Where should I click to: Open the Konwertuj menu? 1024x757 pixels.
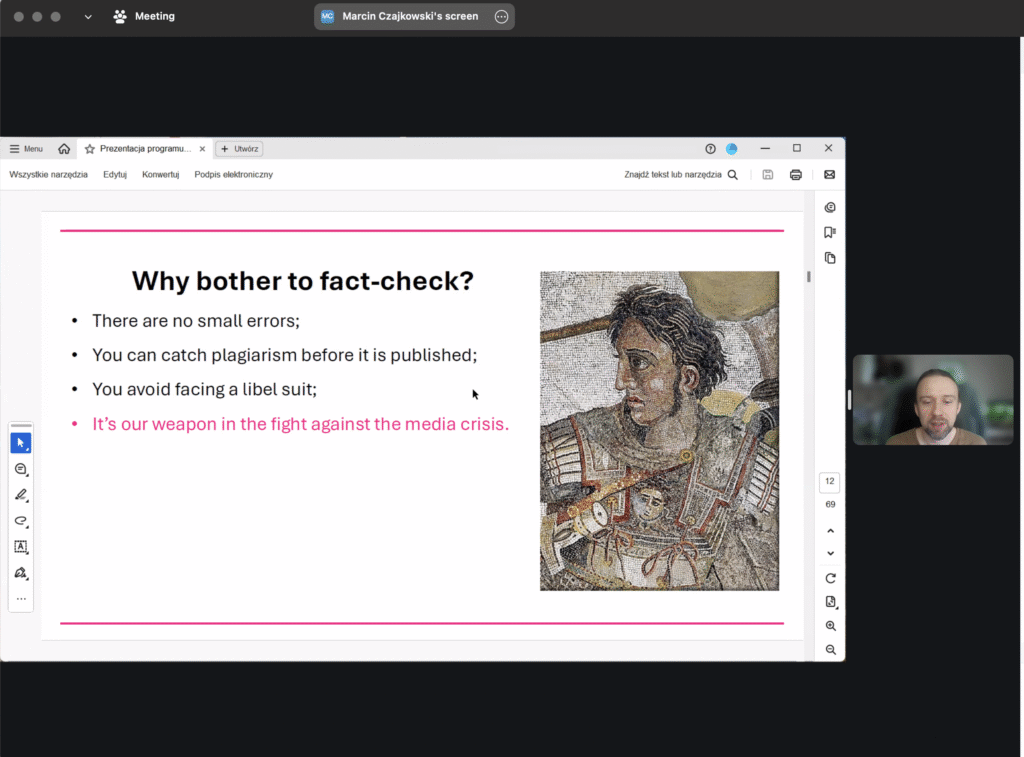(x=160, y=175)
